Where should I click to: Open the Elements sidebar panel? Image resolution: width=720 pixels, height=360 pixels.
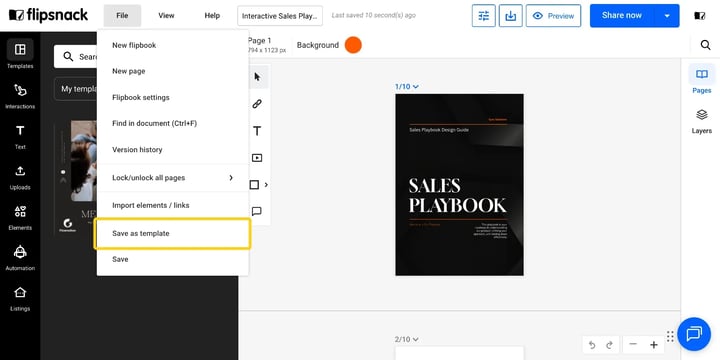click(20, 217)
